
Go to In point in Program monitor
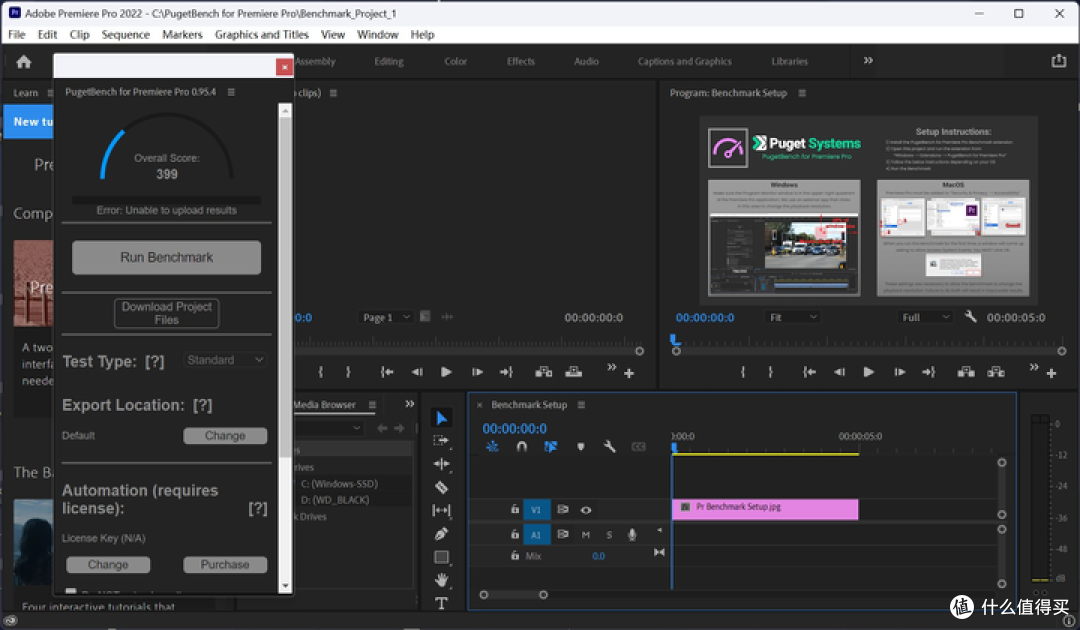click(x=809, y=372)
